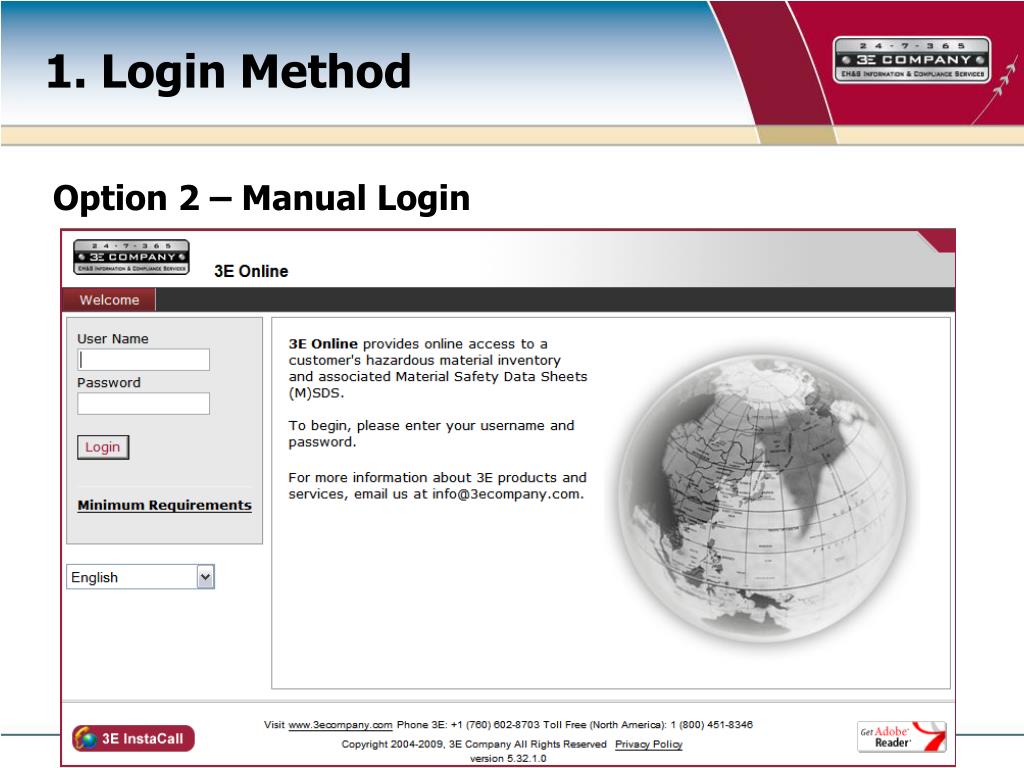Screen dimensions: 1024x768
Task: Click the User Name input field
Action: [144, 360]
